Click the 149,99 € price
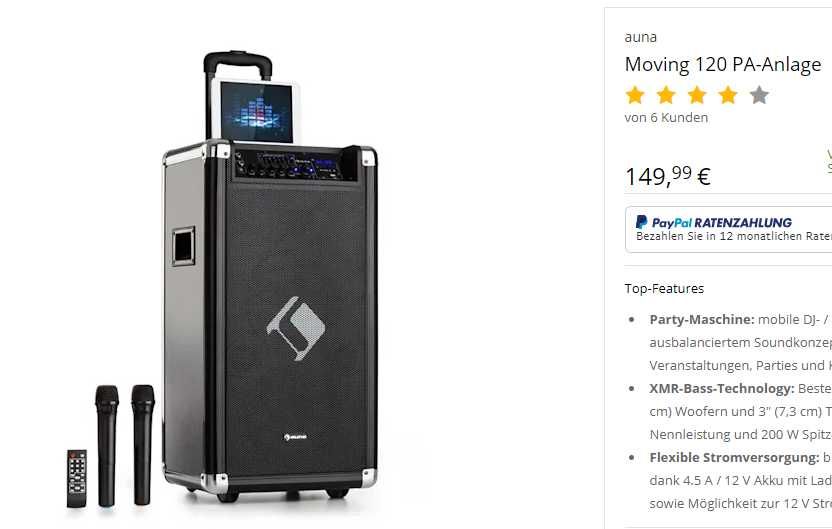The height and width of the screenshot is (529, 832). pyautogui.click(x=668, y=176)
